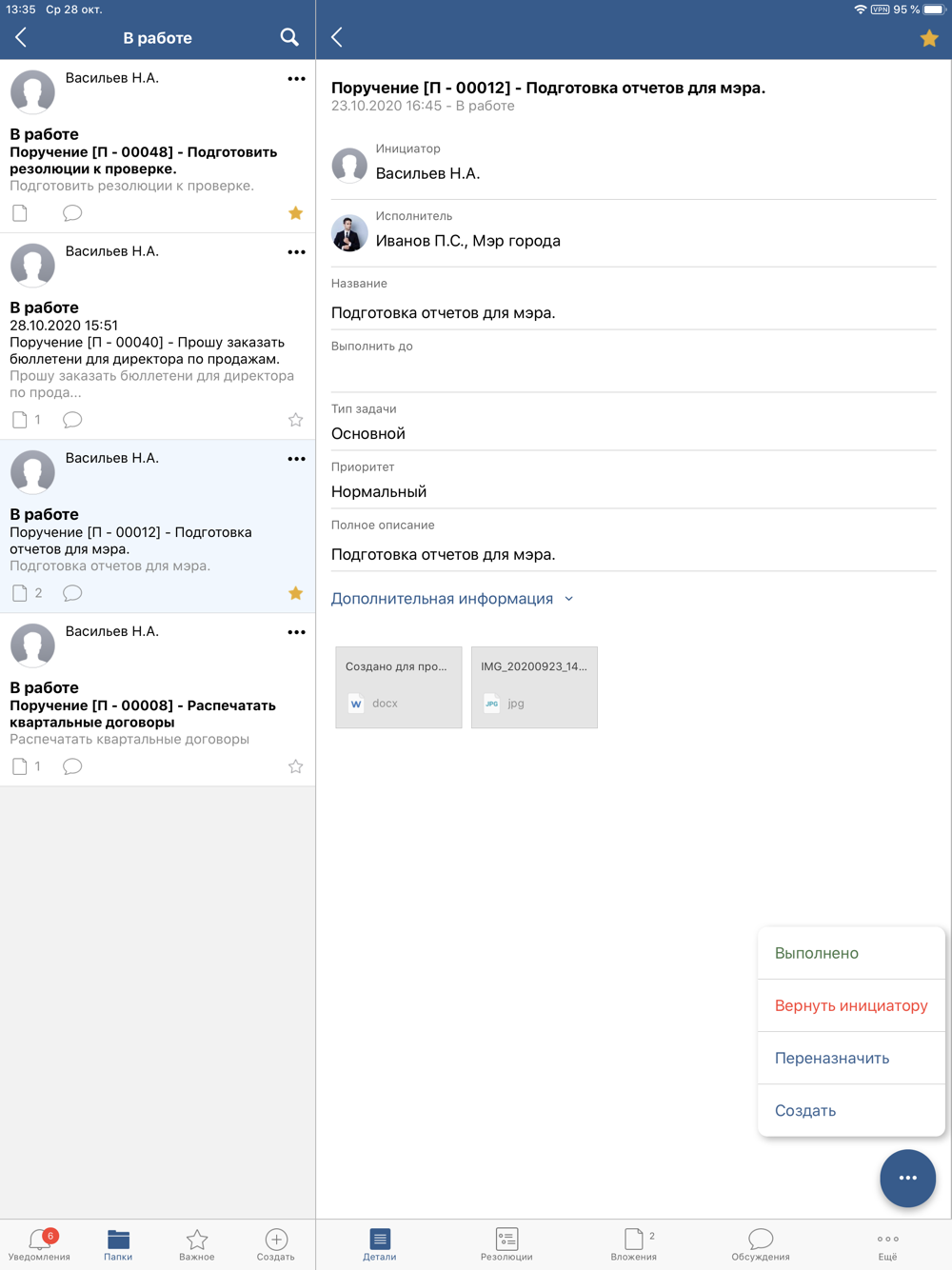Toggle the favorite star in details header
Image resolution: width=952 pixels, height=1270 pixels.
tap(929, 38)
